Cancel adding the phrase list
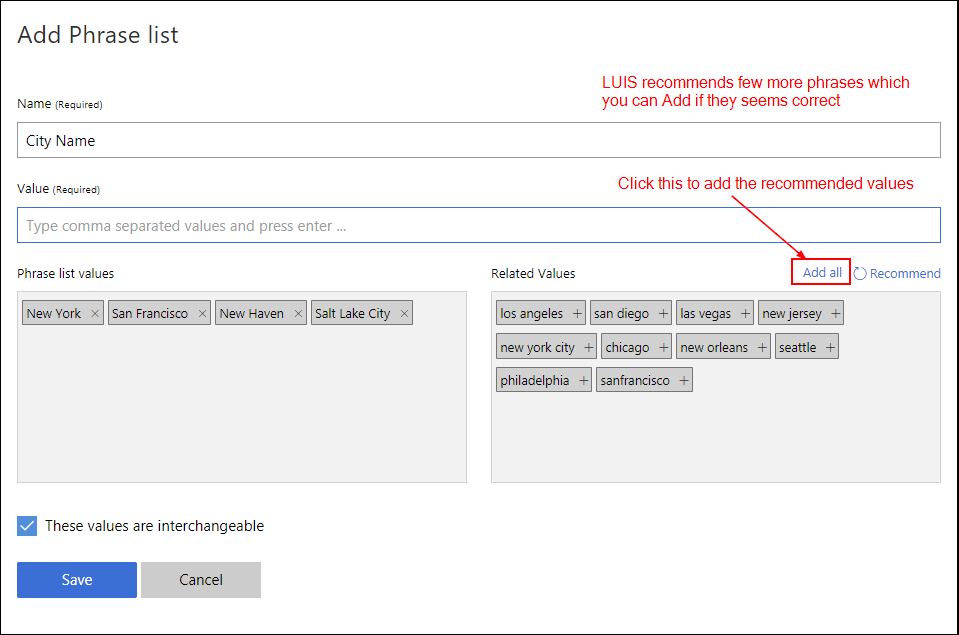The height and width of the screenshot is (635, 959). [201, 580]
